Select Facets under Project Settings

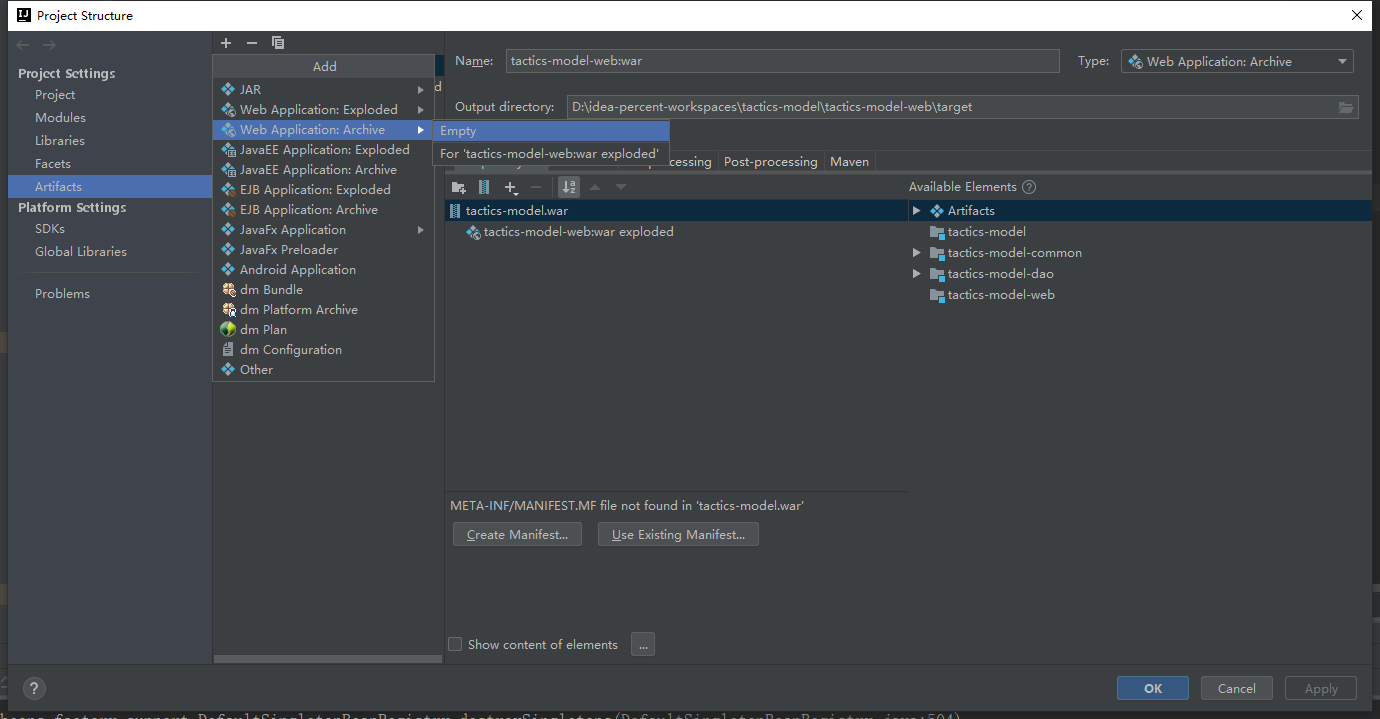click(x=53, y=164)
